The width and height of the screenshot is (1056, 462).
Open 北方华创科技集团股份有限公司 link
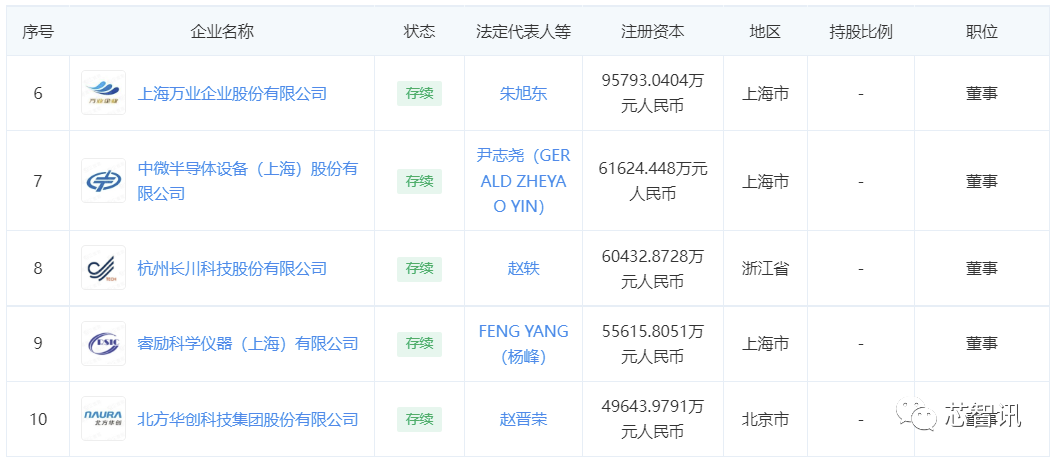[x=247, y=419]
